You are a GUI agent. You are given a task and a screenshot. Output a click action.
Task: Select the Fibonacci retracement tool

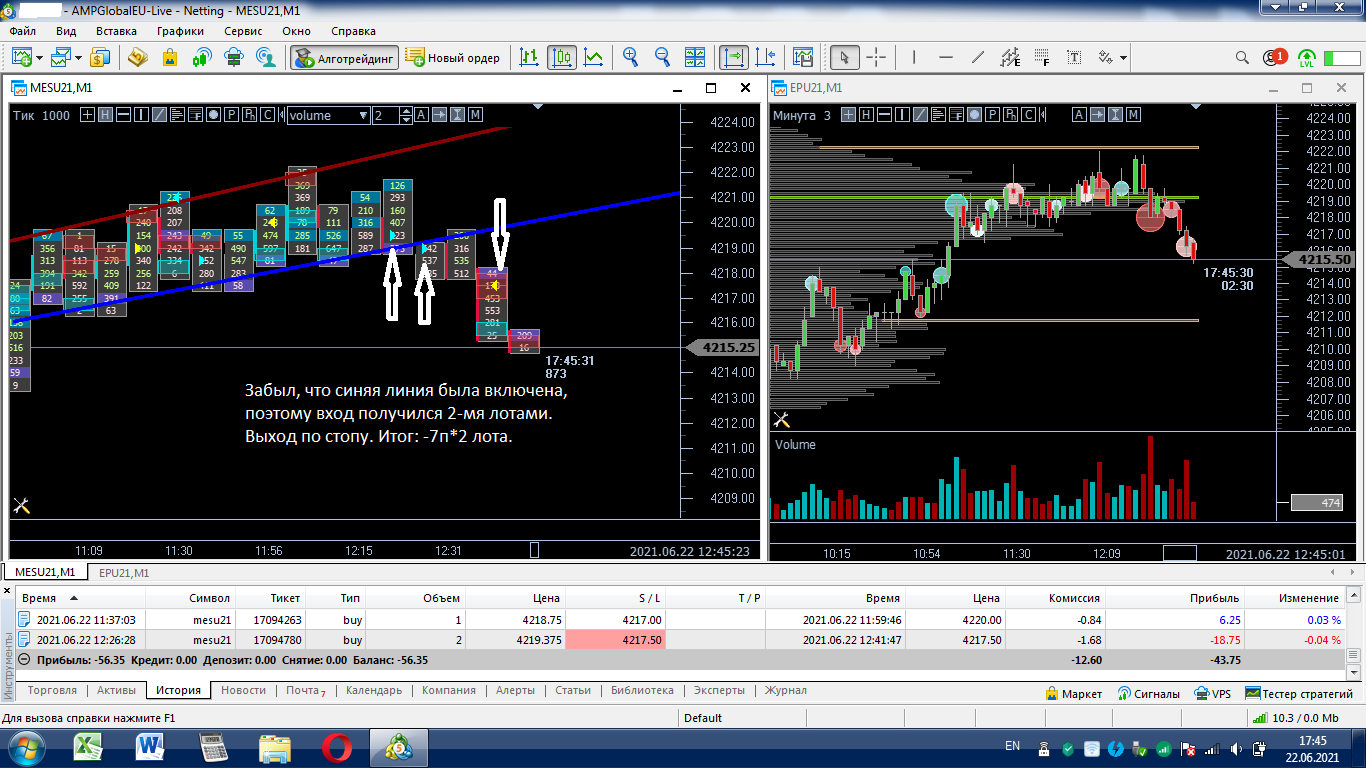1042,57
